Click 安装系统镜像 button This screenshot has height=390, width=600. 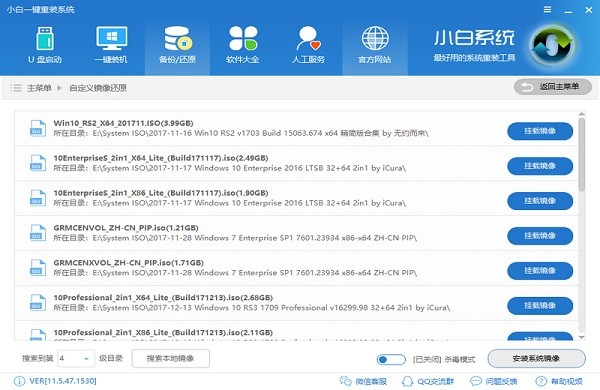(536, 359)
